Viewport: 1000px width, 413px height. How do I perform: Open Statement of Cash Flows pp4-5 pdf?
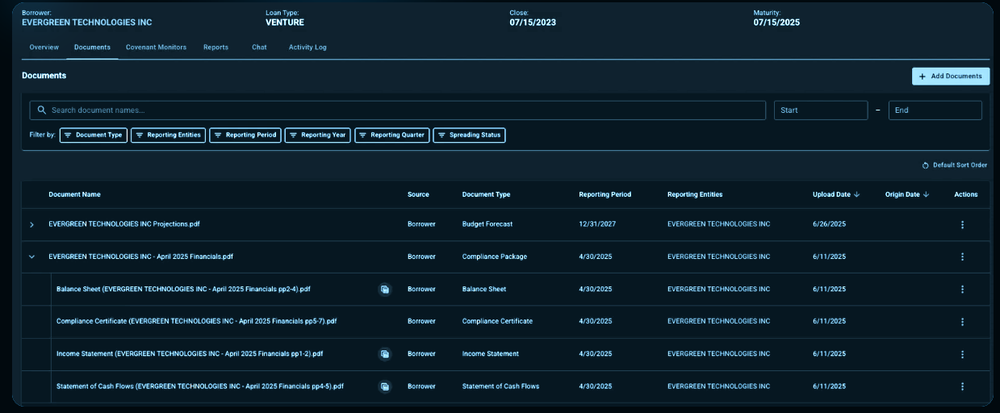(x=200, y=386)
